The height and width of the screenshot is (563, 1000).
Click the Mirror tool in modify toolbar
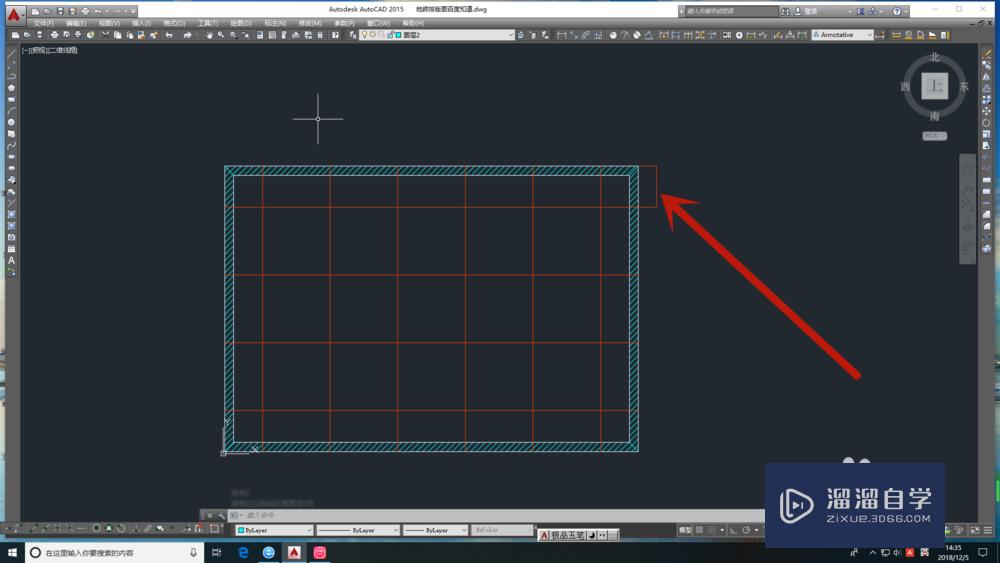[987, 77]
